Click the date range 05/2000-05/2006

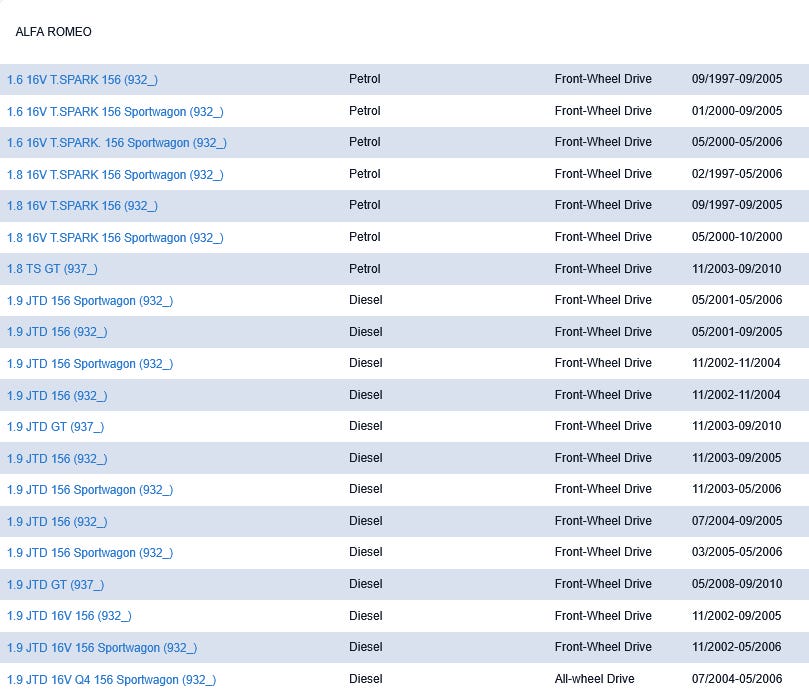tap(737, 141)
